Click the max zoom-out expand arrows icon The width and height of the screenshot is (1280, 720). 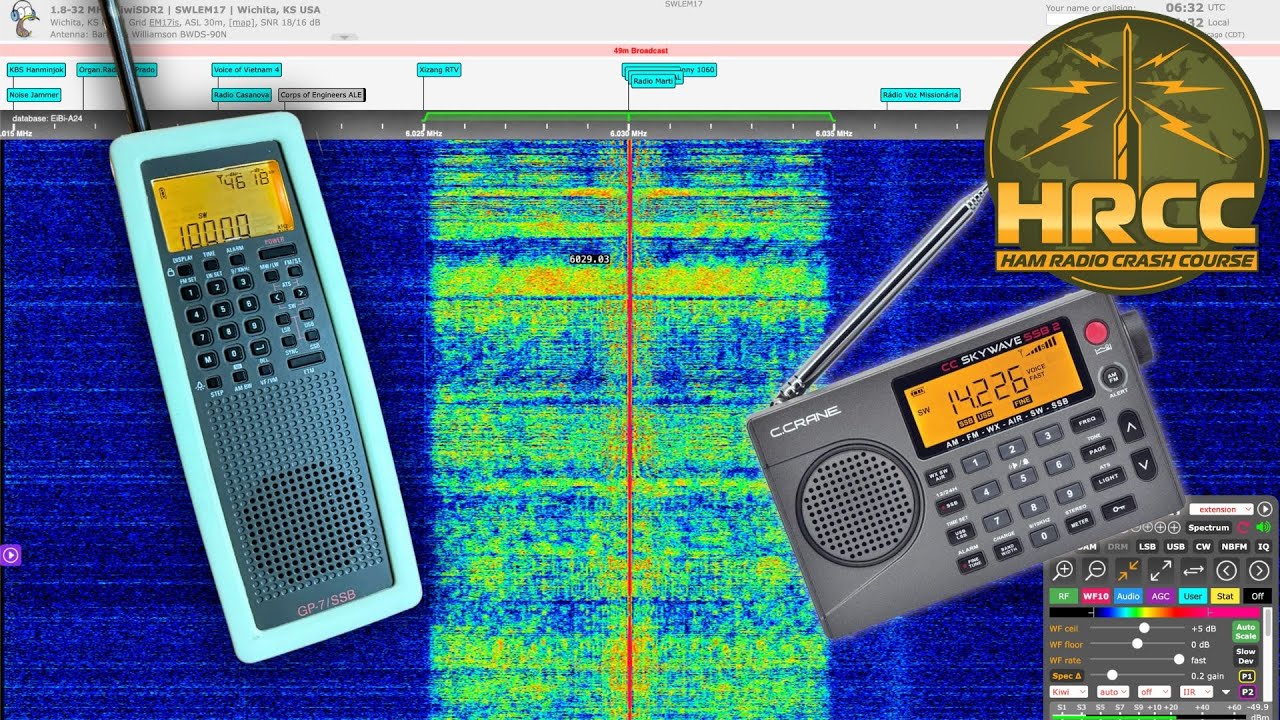point(1160,570)
